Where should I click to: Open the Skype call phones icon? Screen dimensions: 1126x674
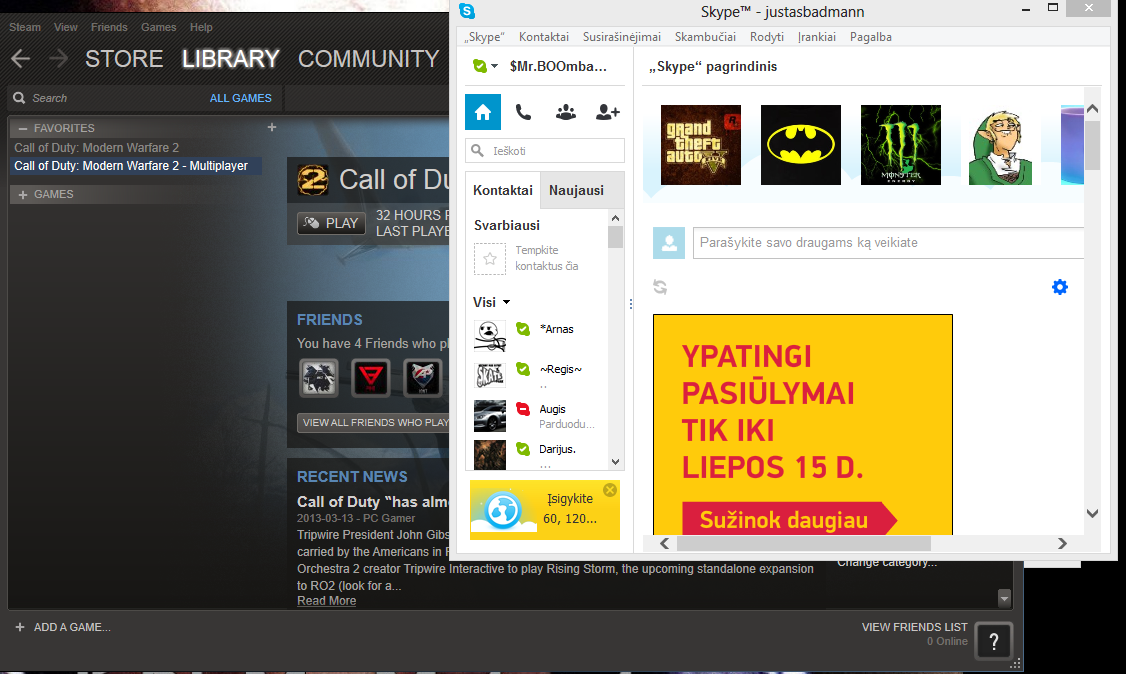(524, 112)
